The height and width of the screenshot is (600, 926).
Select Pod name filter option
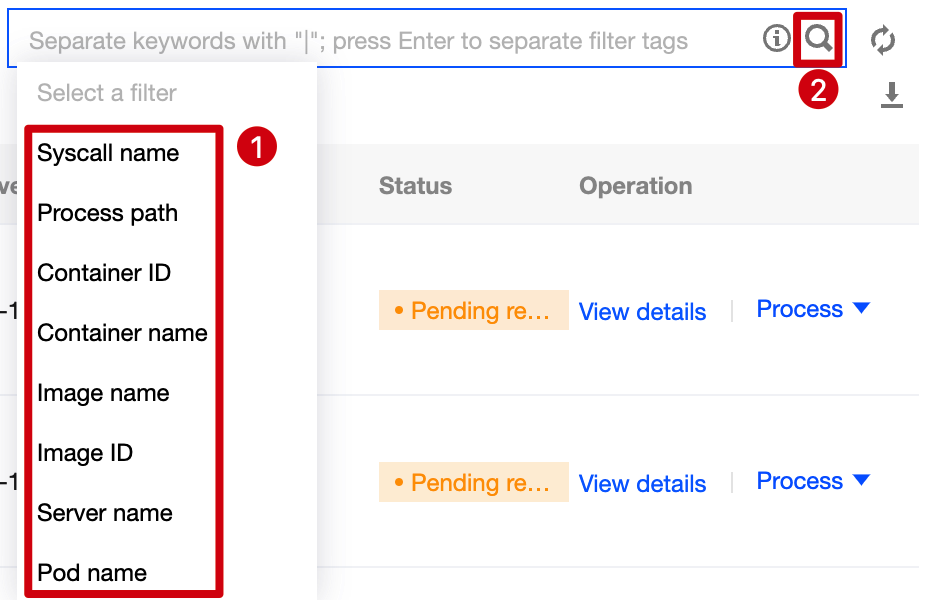[92, 573]
